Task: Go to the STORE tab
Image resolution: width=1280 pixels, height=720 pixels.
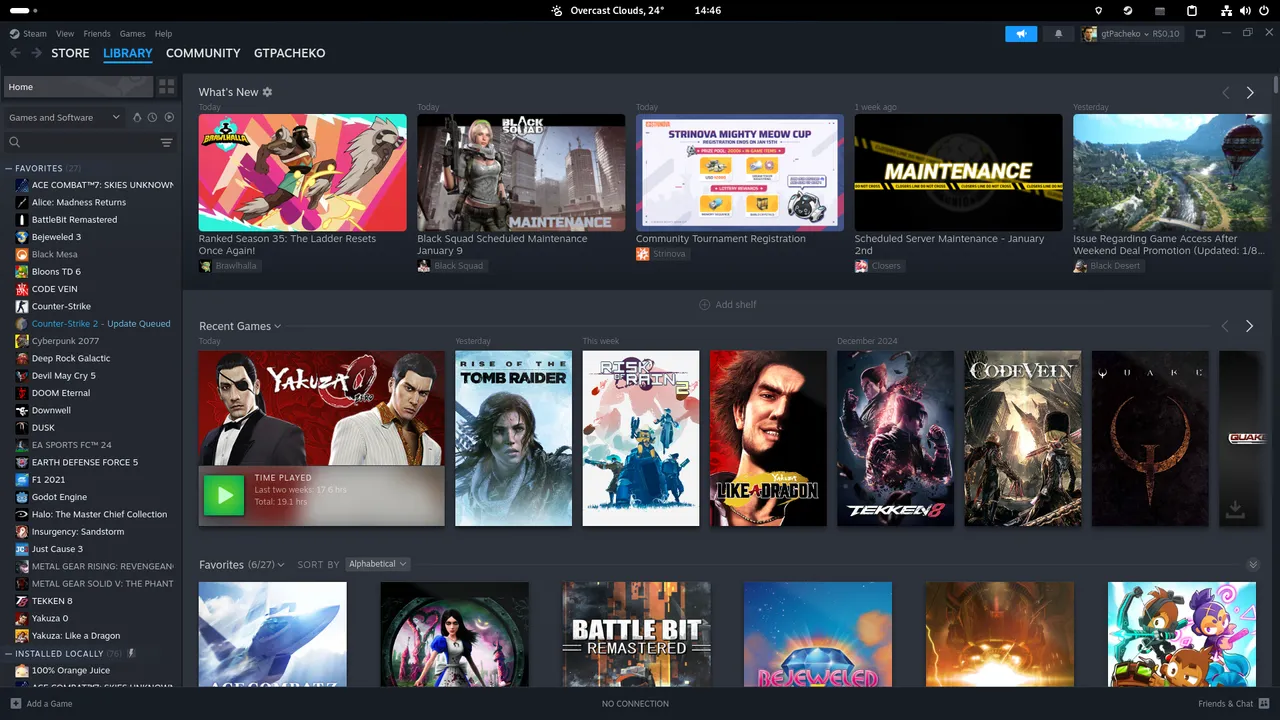Action: (x=70, y=53)
